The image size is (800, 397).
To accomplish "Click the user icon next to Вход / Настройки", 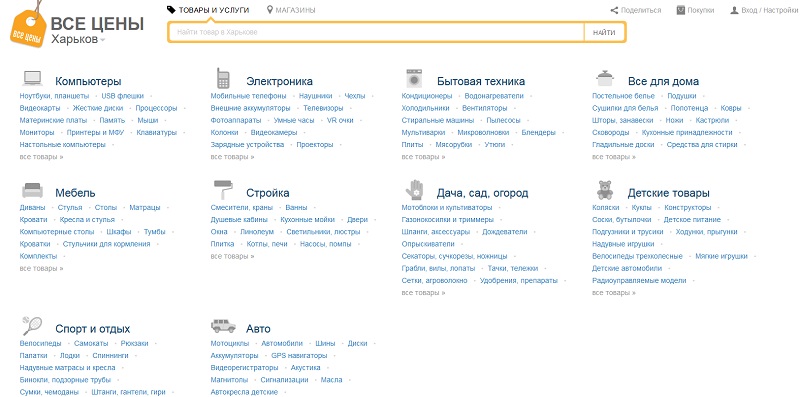I will point(734,10).
